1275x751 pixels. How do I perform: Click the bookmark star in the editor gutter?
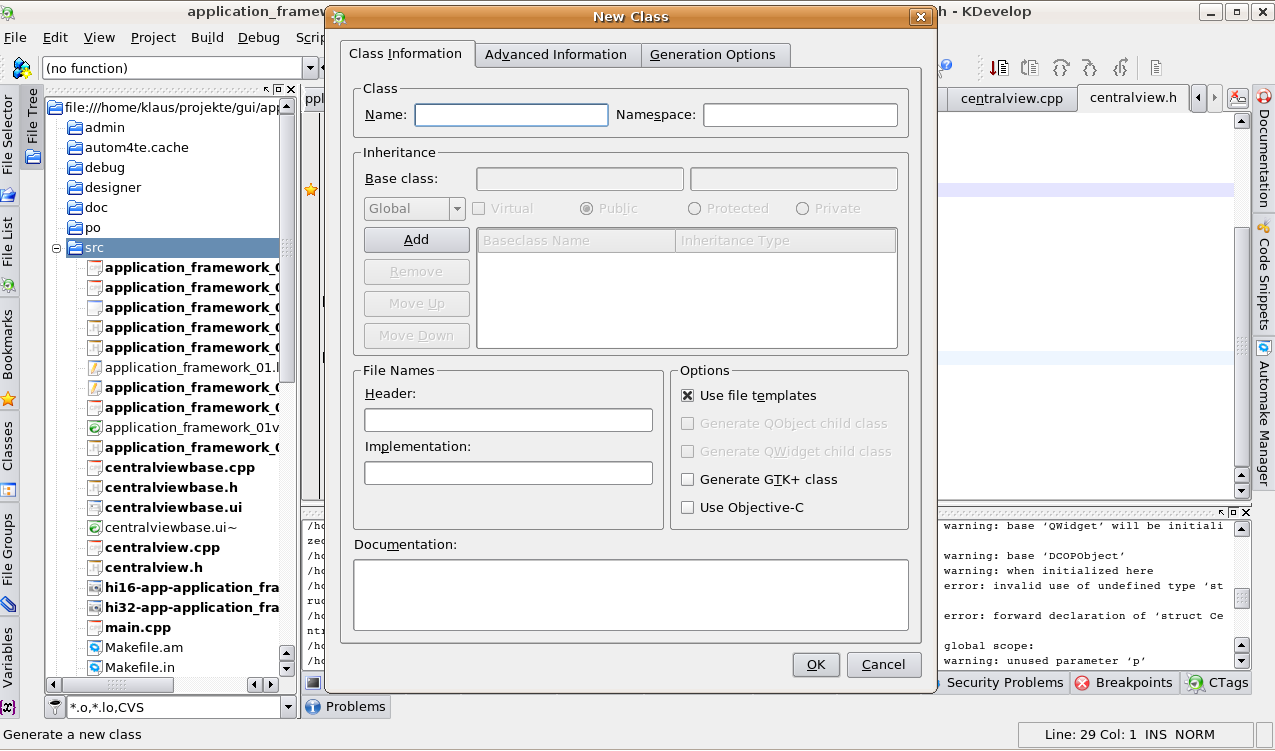(x=311, y=189)
